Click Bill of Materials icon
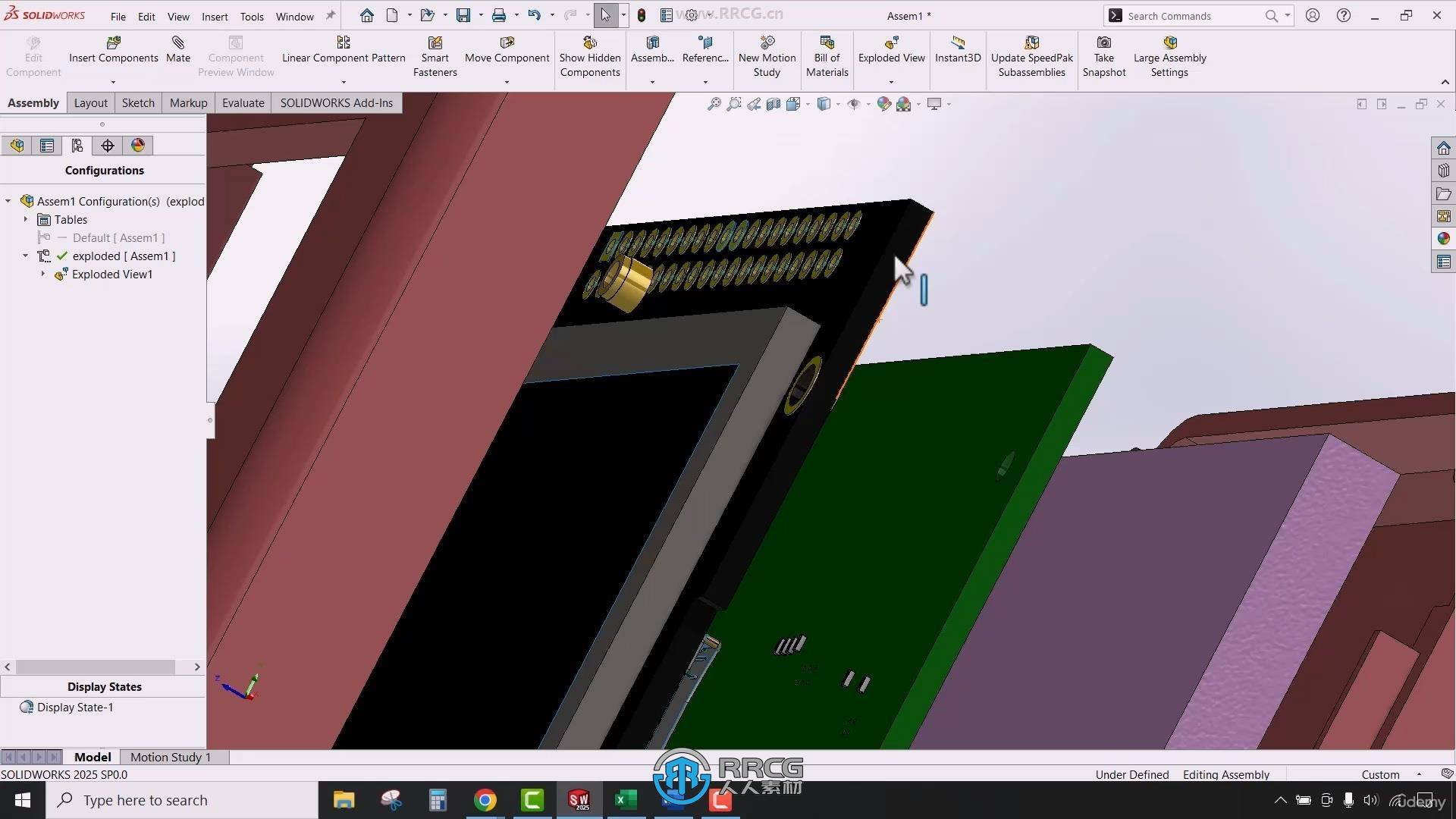This screenshot has height=819, width=1456. [827, 43]
